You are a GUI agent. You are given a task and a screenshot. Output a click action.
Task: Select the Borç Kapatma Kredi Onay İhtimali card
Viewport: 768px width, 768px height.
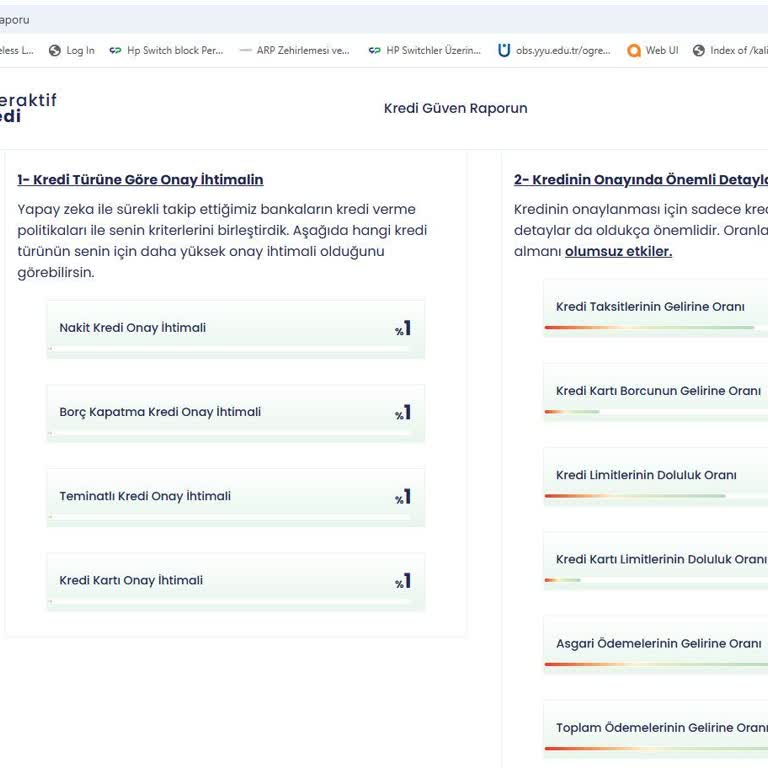tap(235, 412)
